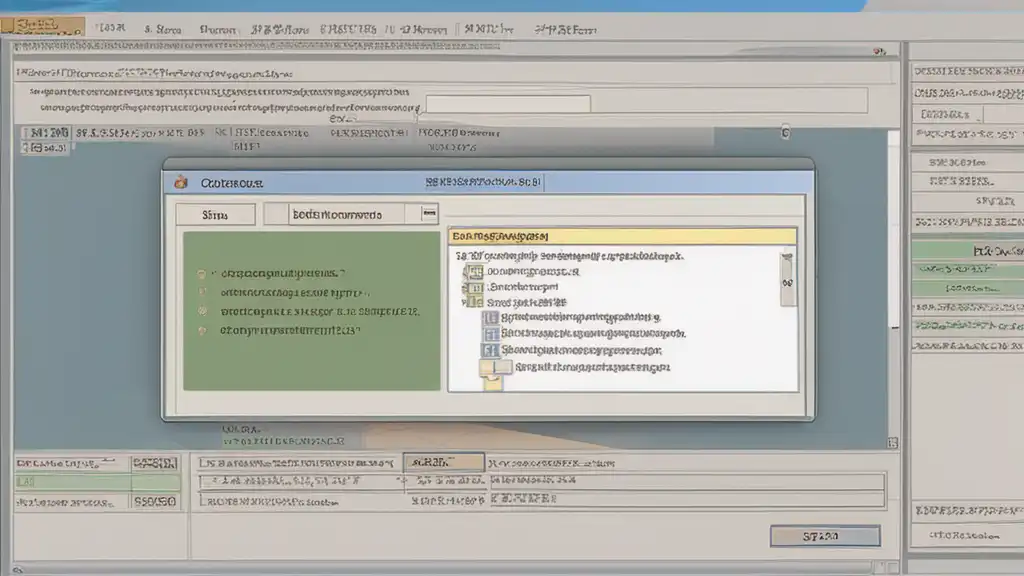Open the dropdown arrow next to dialog combo box
This screenshot has width=1024, height=576.
coord(429,214)
